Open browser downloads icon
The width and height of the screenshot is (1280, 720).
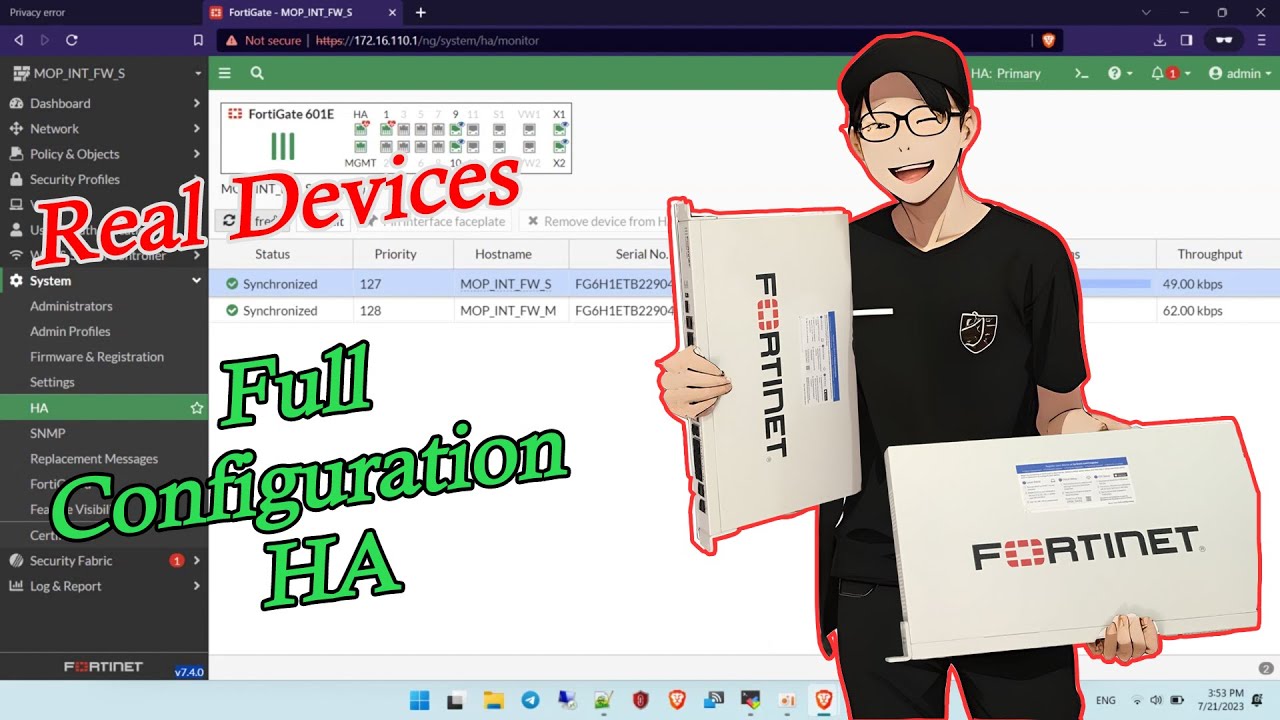point(1160,40)
